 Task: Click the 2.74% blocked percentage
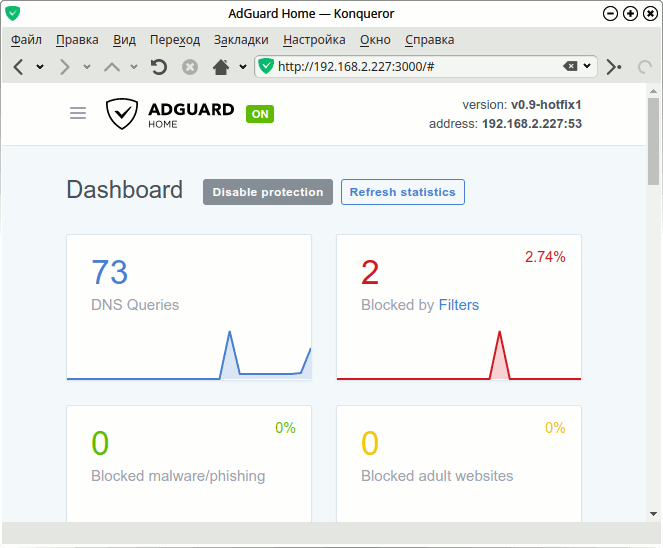545,257
